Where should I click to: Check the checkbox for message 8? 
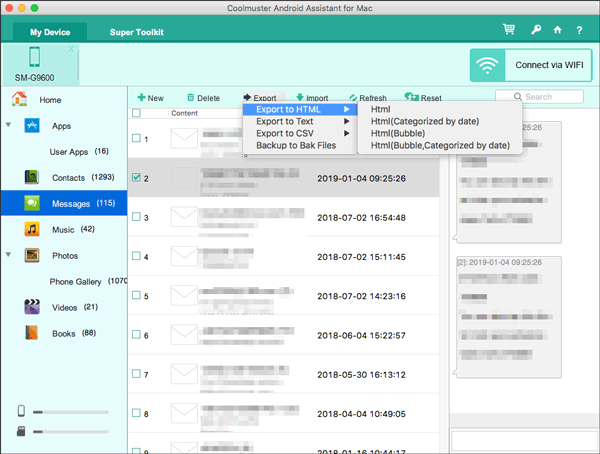click(x=136, y=413)
